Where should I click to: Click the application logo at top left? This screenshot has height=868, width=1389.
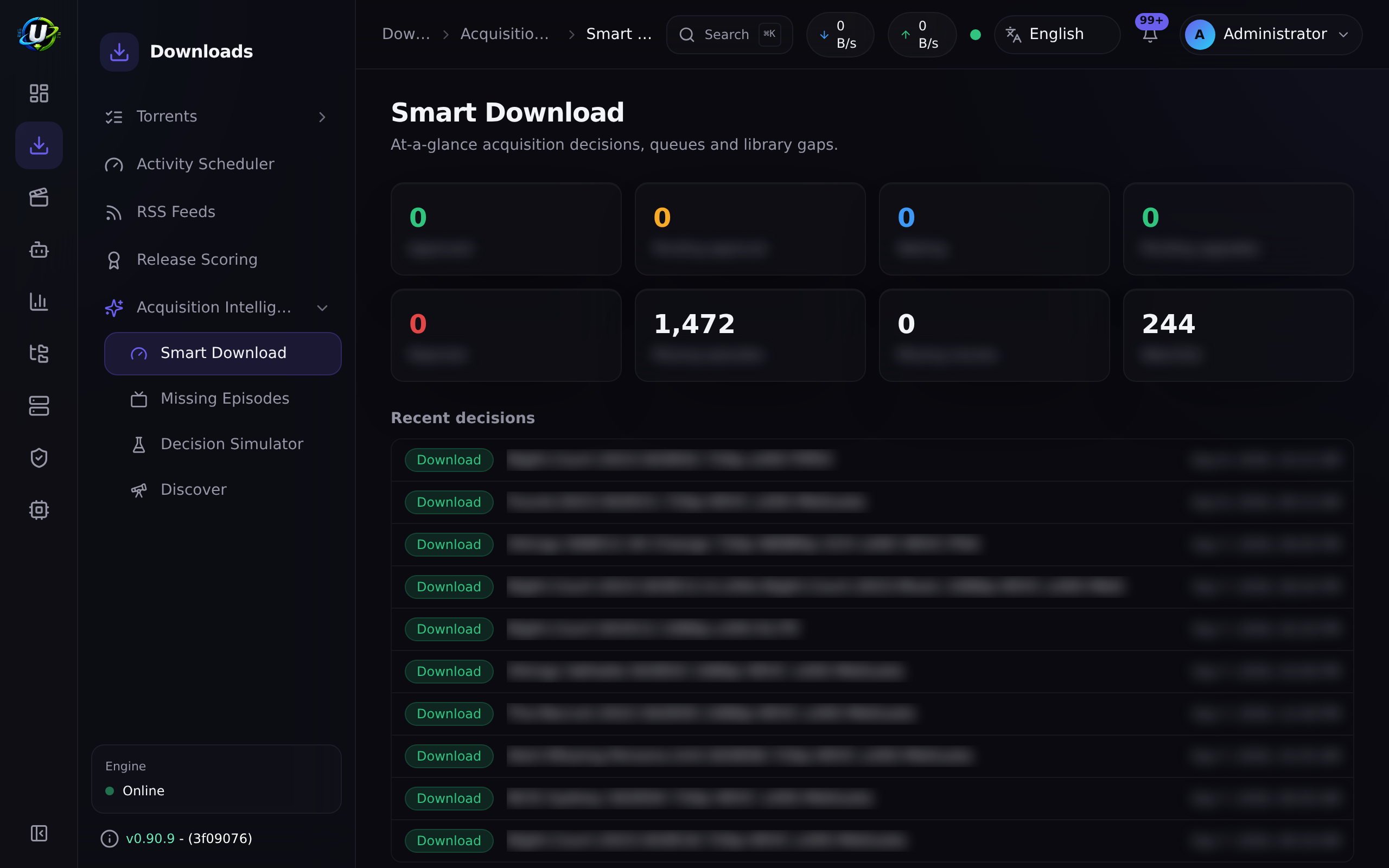point(39,34)
